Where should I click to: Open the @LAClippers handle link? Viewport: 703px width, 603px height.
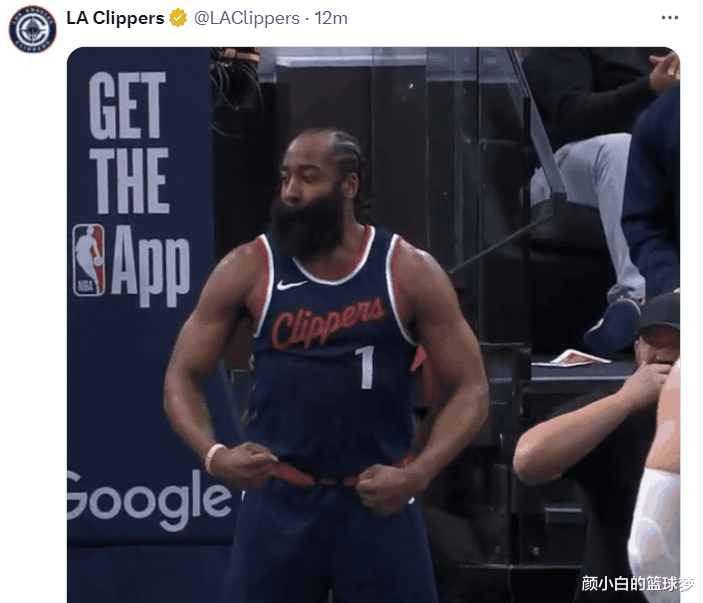[x=247, y=18]
